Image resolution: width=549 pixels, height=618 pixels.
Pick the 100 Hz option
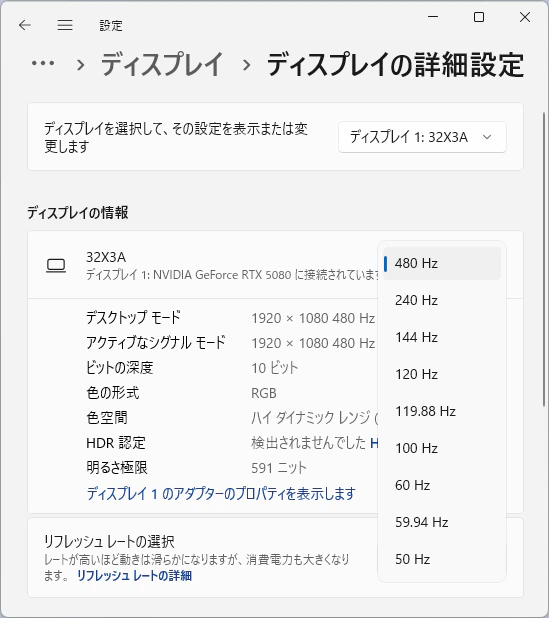coord(442,448)
